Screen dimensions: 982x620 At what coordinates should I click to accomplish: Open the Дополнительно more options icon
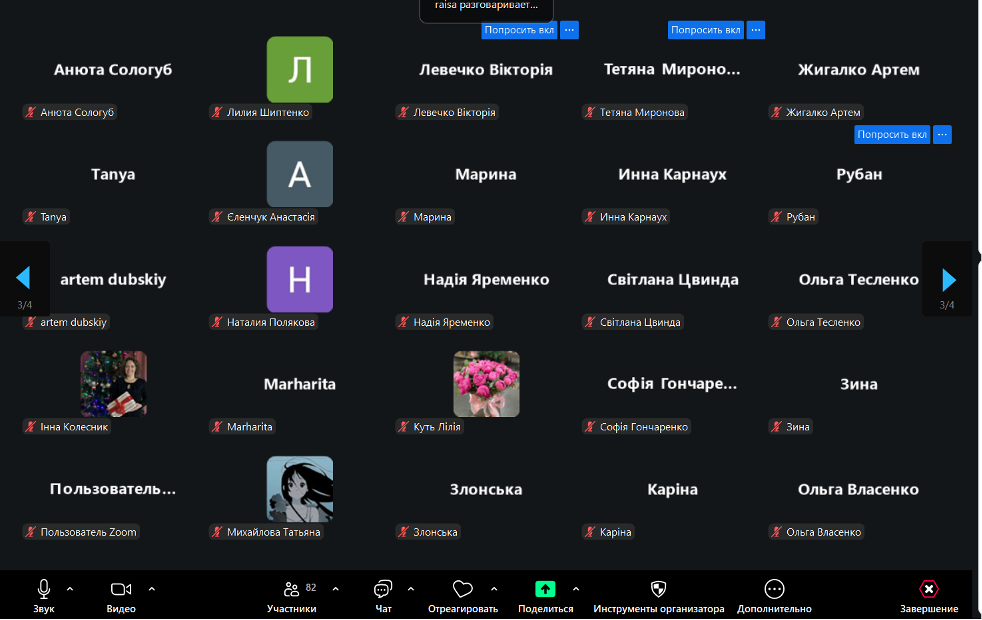click(x=774, y=589)
